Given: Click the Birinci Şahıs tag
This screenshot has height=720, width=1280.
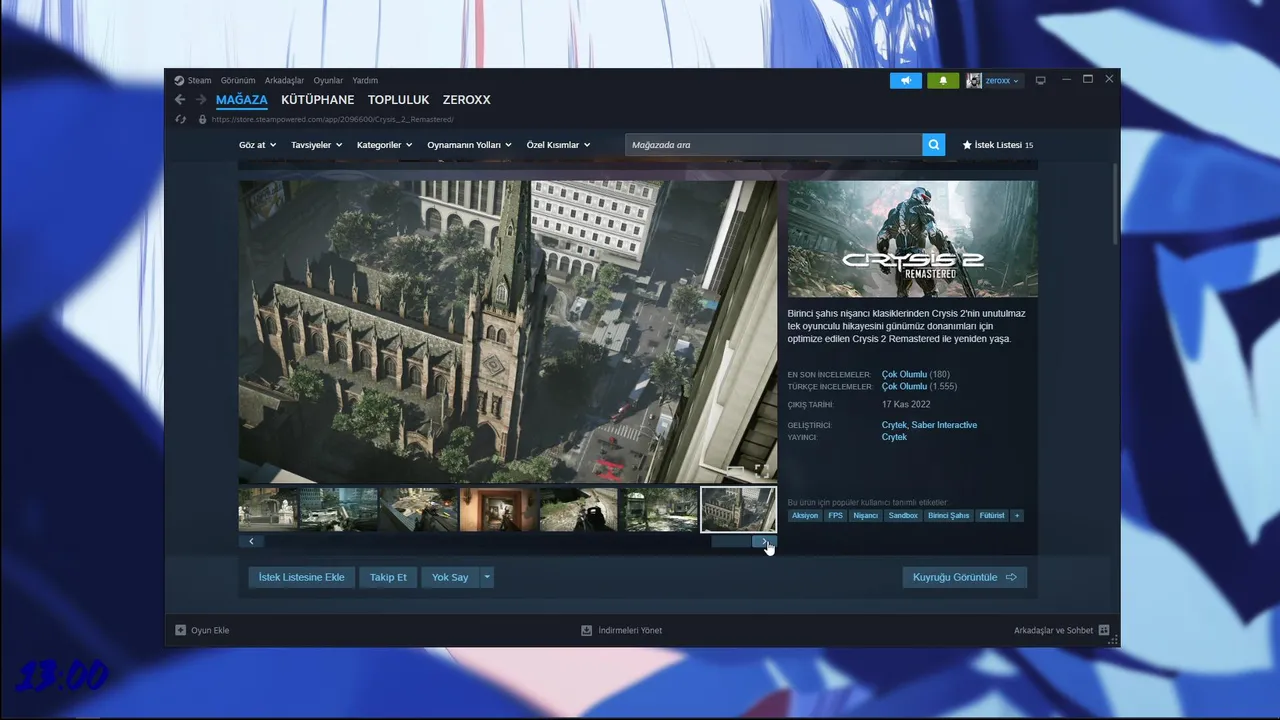Looking at the screenshot, I should [948, 516].
